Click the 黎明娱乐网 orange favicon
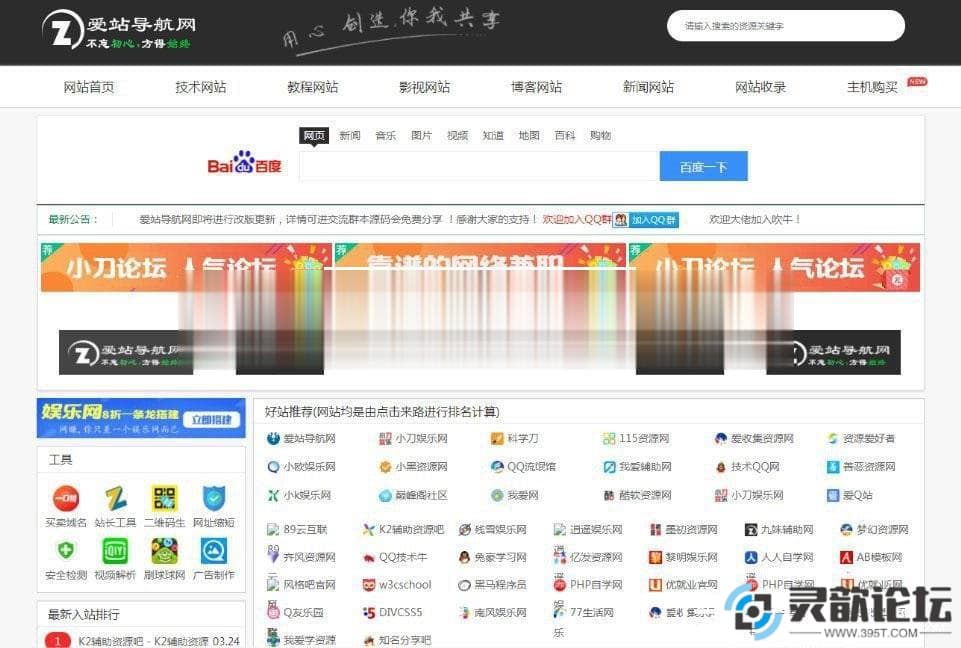This screenshot has width=961, height=648. [655, 557]
